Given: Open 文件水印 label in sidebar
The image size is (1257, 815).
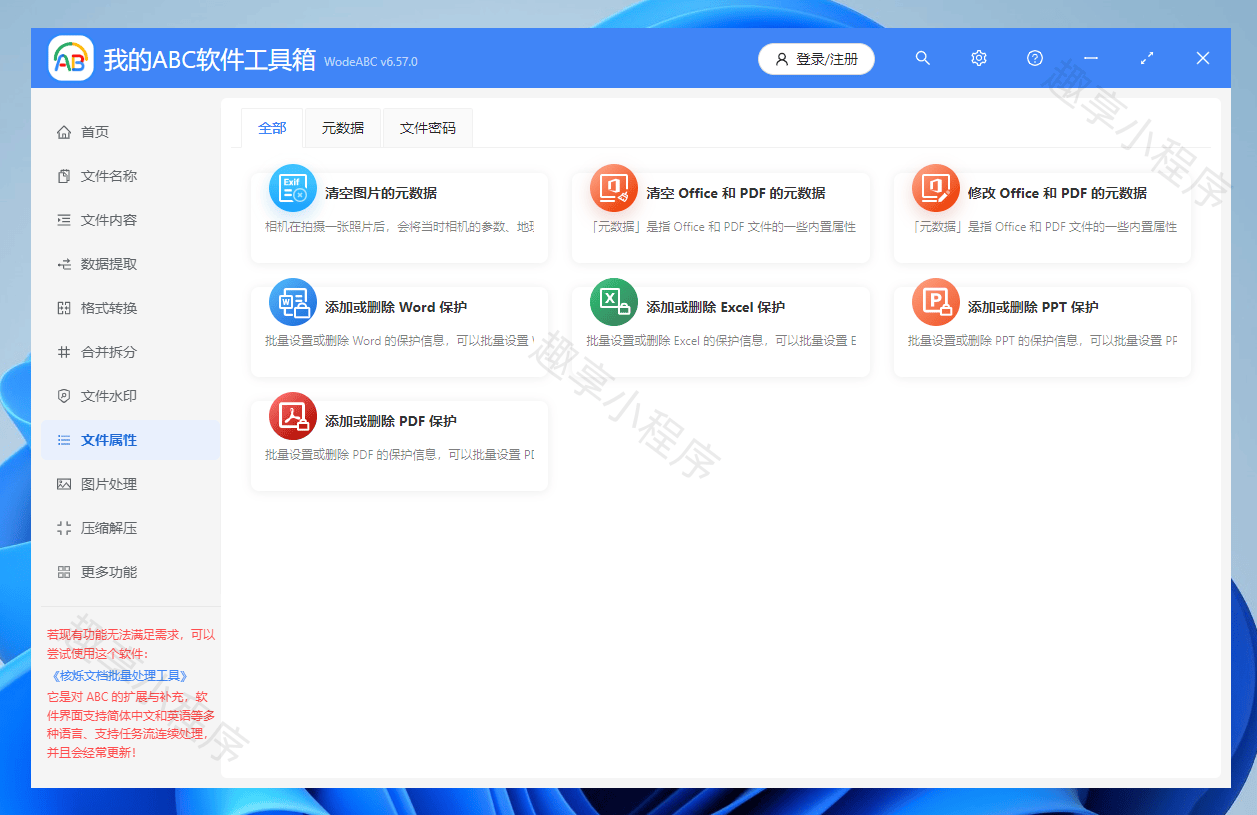Looking at the screenshot, I should pyautogui.click(x=109, y=396).
